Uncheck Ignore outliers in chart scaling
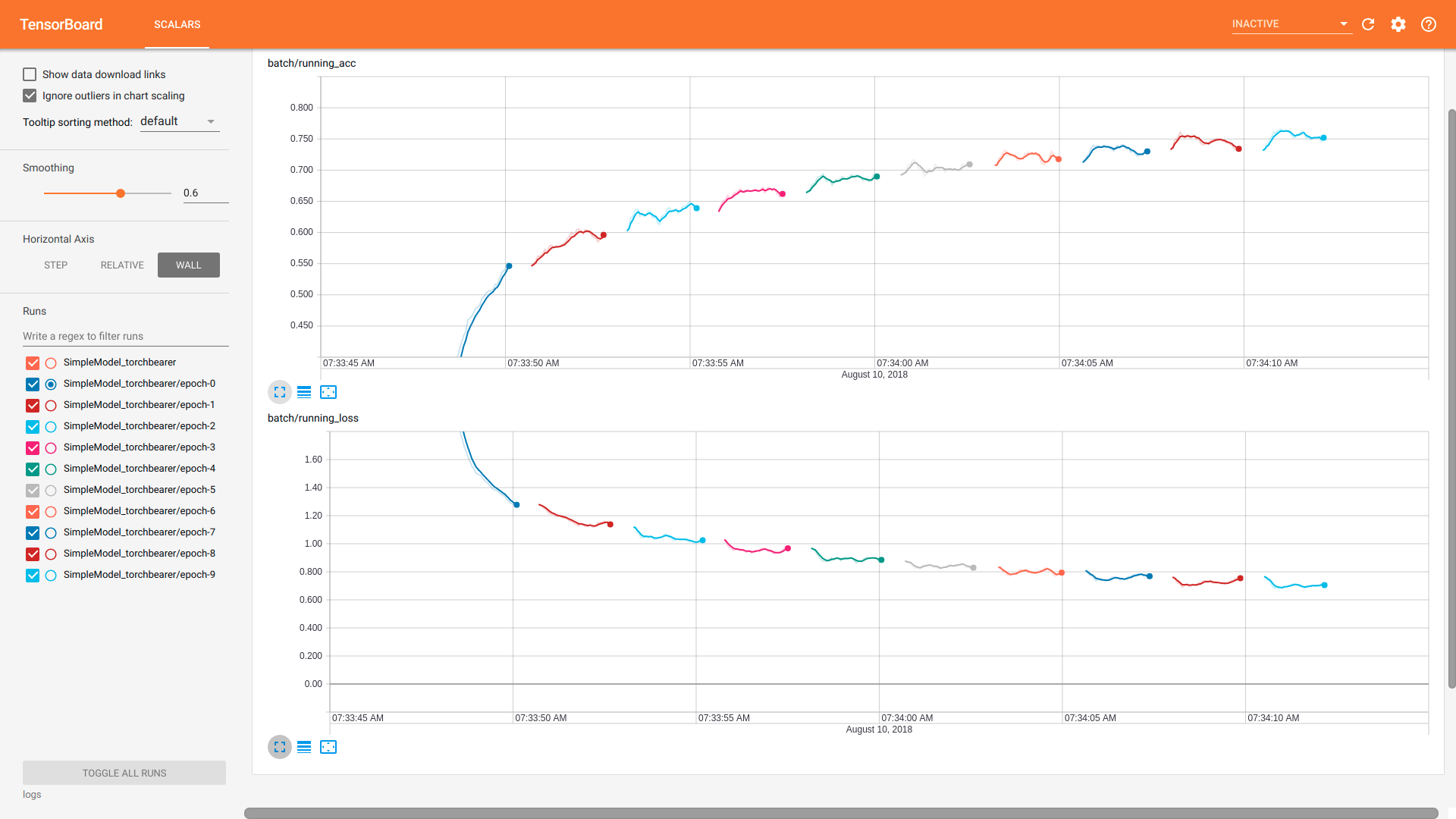This screenshot has height=819, width=1456. pos(30,96)
